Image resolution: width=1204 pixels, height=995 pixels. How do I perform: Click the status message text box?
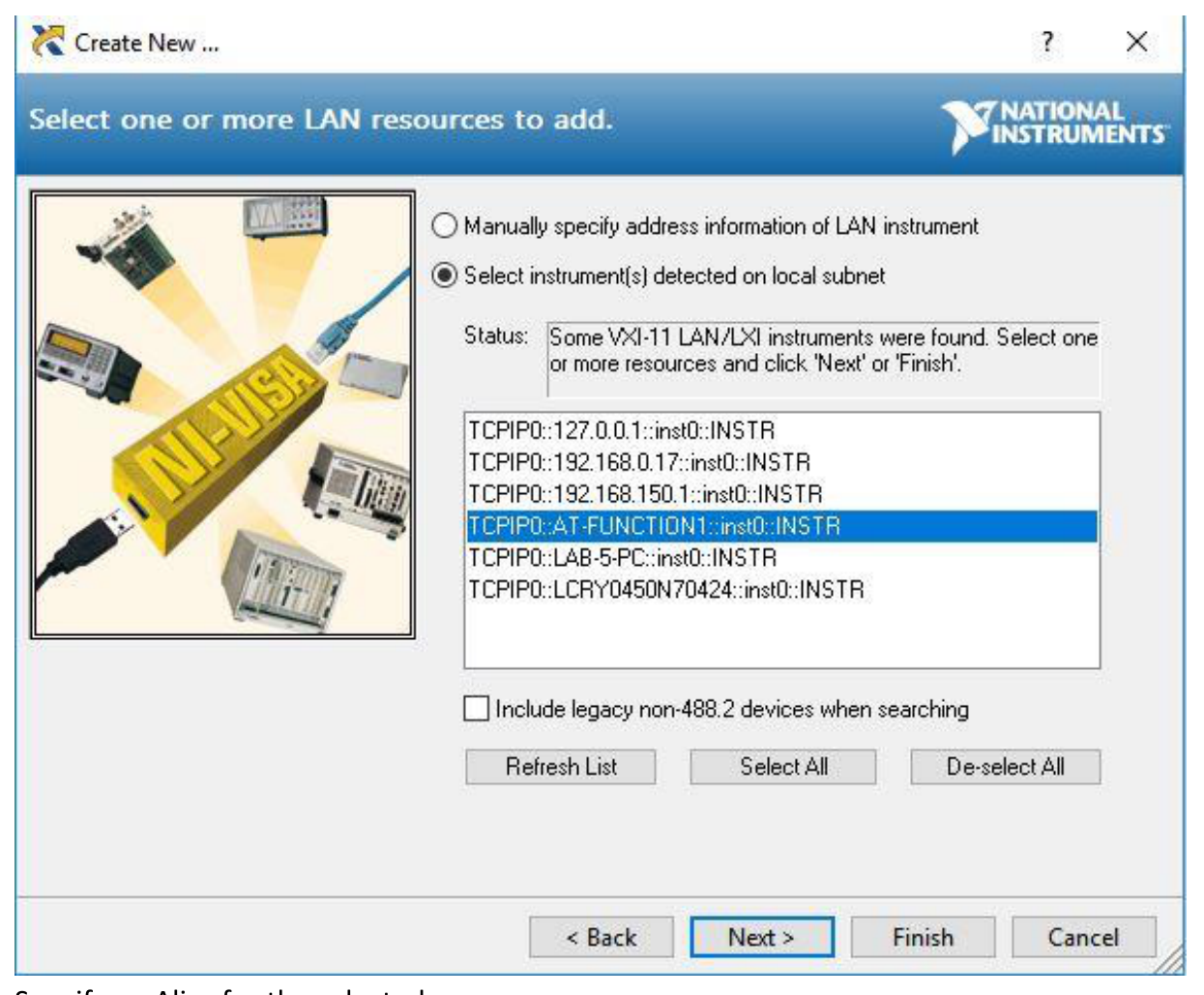click(x=823, y=360)
